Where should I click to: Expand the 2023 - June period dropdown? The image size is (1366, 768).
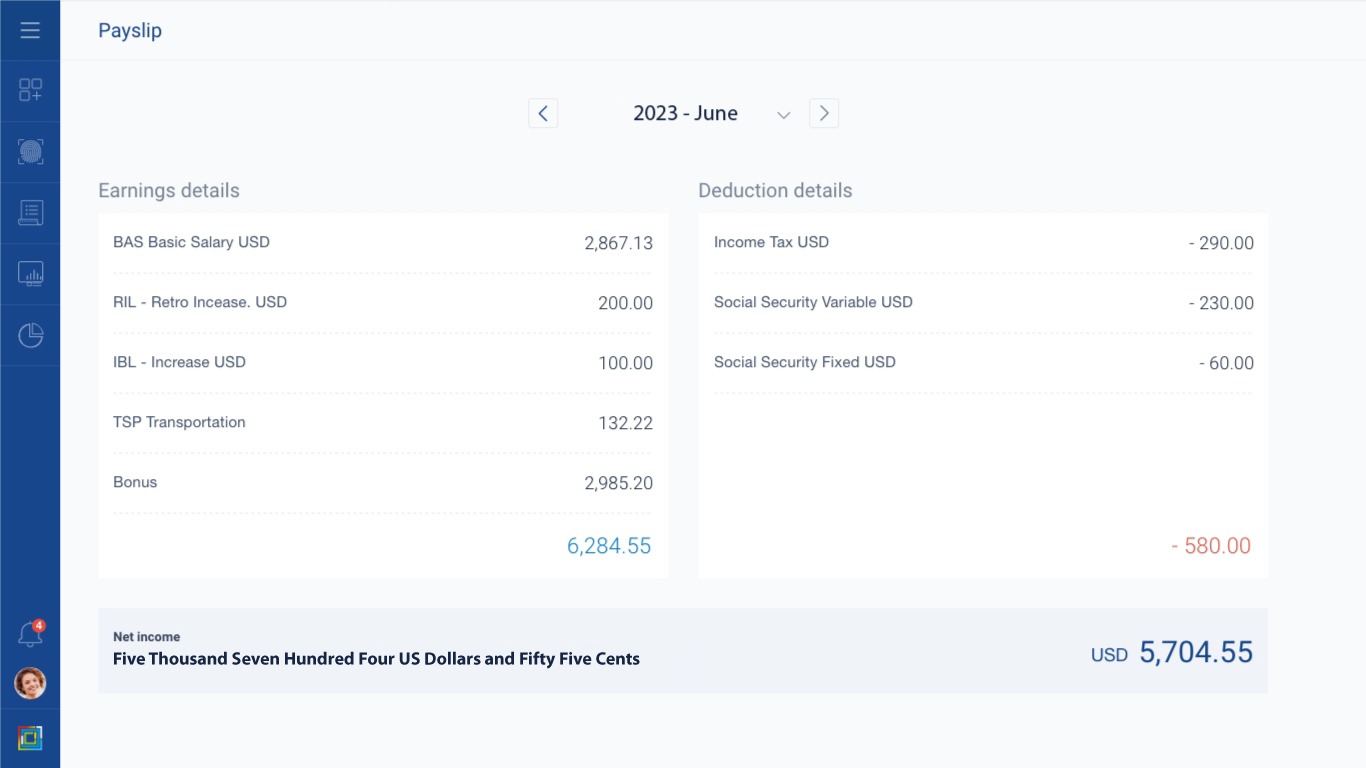click(783, 114)
